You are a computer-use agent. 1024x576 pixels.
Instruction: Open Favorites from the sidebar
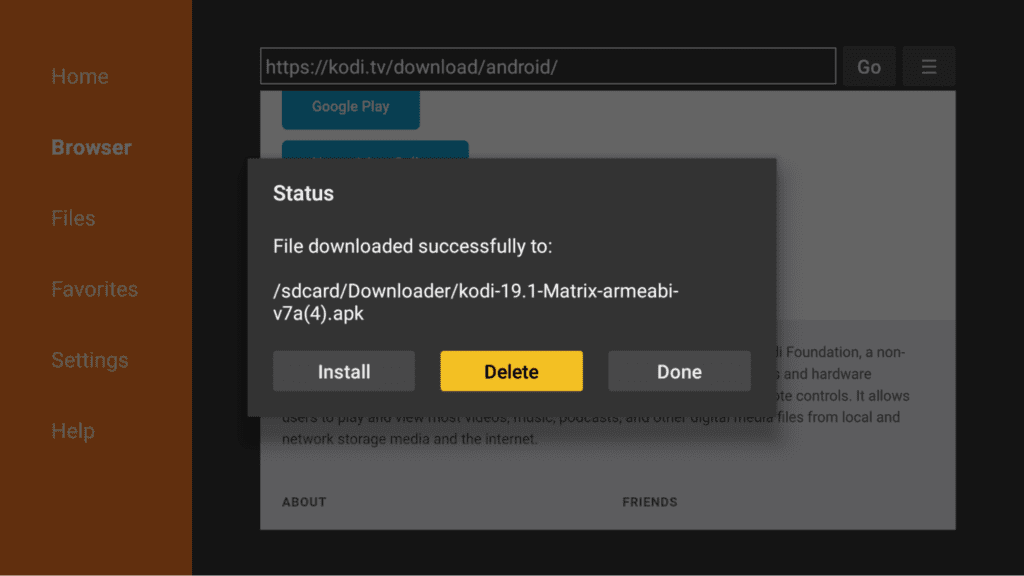pos(94,289)
